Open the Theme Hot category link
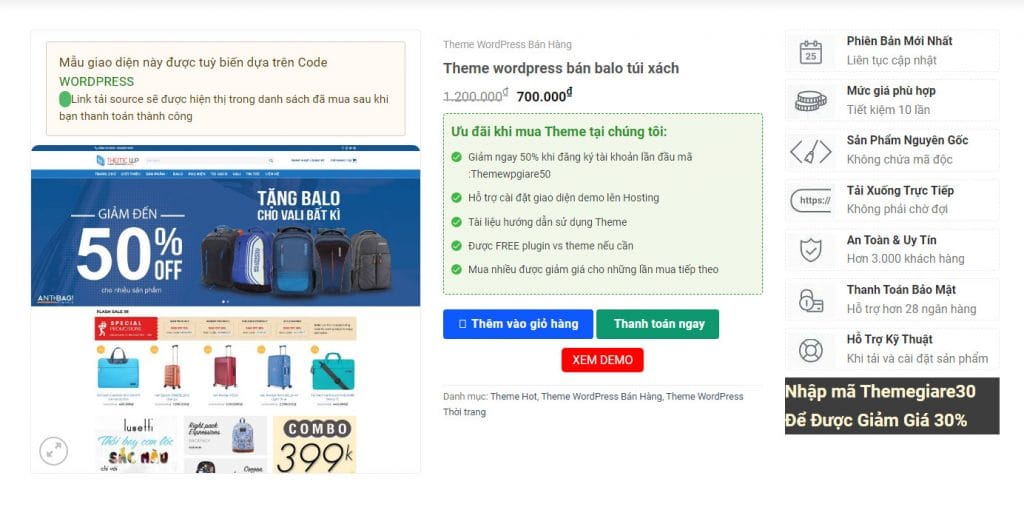 (513, 397)
